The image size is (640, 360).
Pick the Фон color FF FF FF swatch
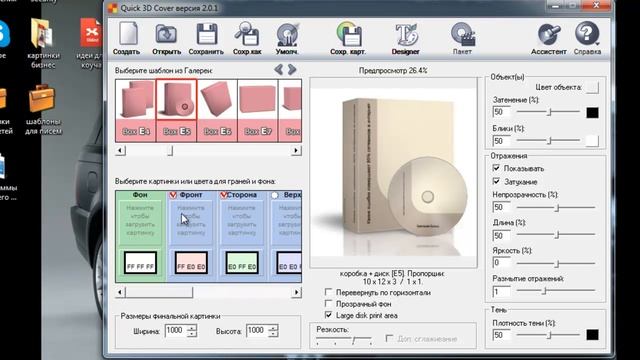click(140, 262)
